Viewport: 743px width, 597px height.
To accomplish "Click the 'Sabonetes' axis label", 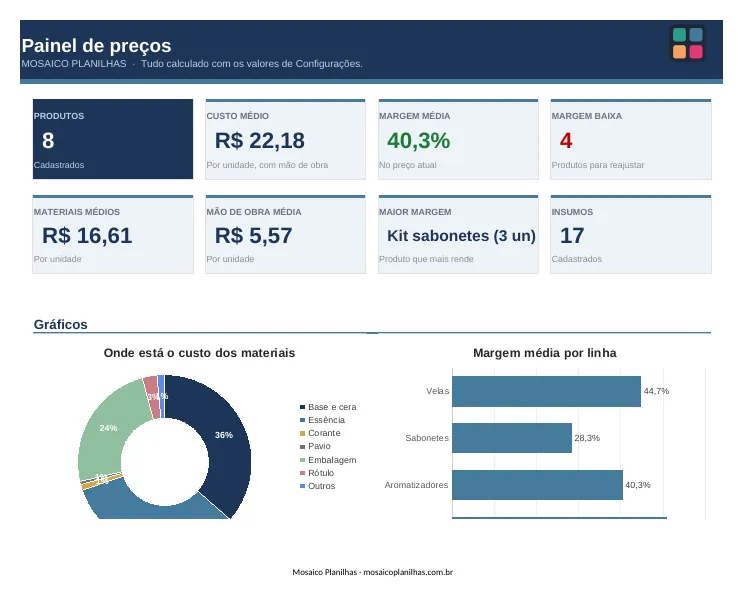I will tap(427, 438).
